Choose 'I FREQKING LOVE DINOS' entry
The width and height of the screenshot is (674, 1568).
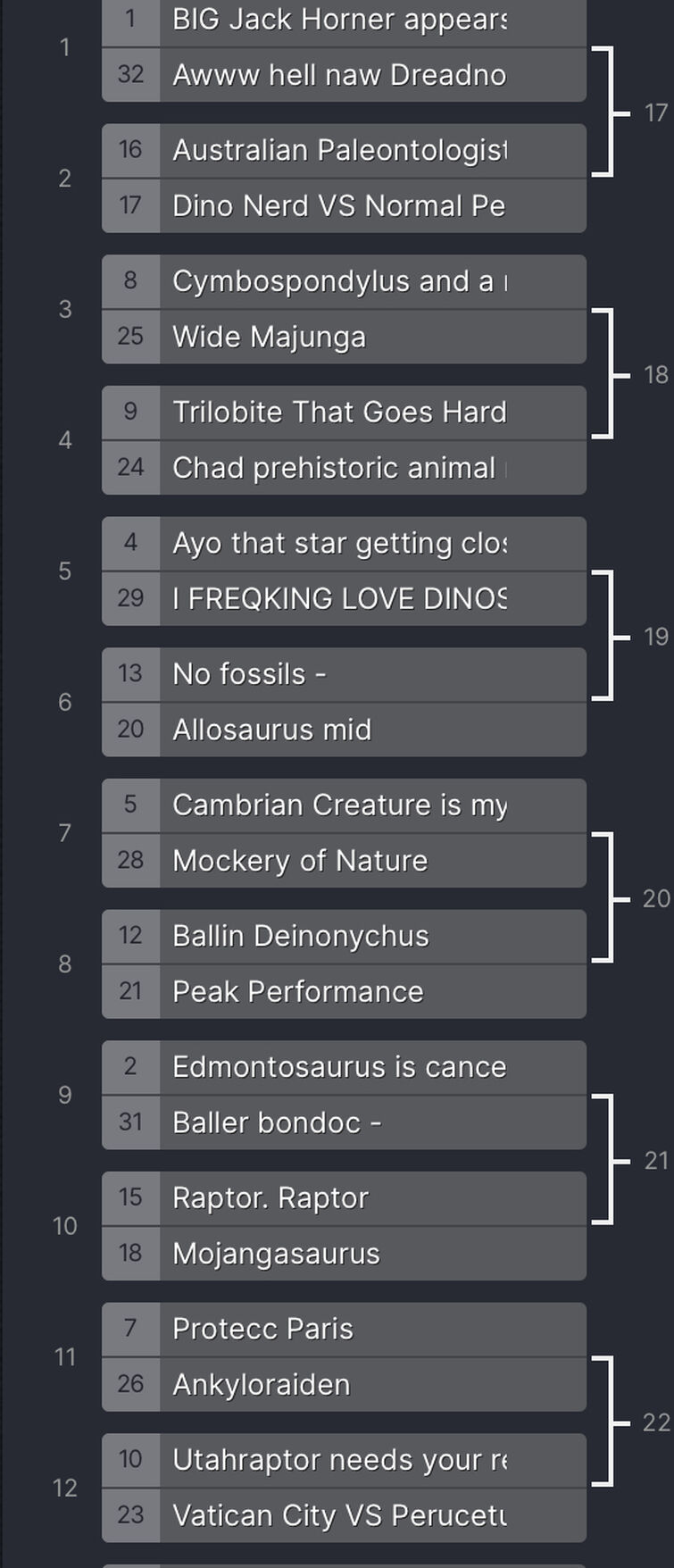(344, 599)
